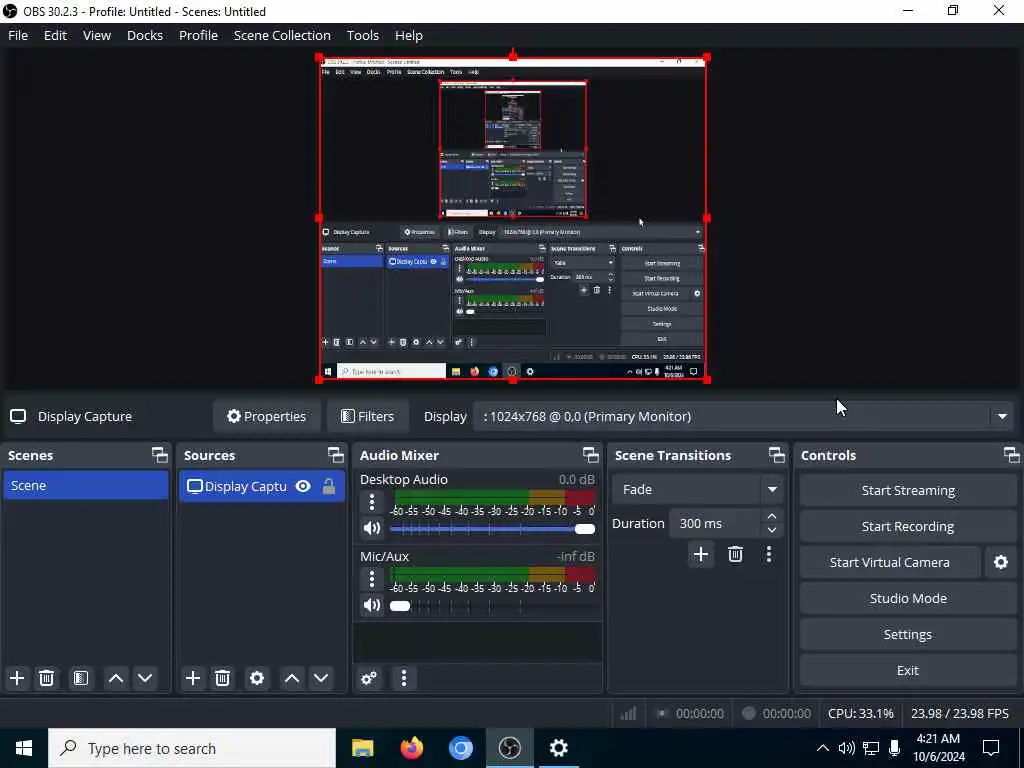Toggle lock on Display Capture source
Image resolution: width=1024 pixels, height=768 pixels.
click(x=329, y=487)
